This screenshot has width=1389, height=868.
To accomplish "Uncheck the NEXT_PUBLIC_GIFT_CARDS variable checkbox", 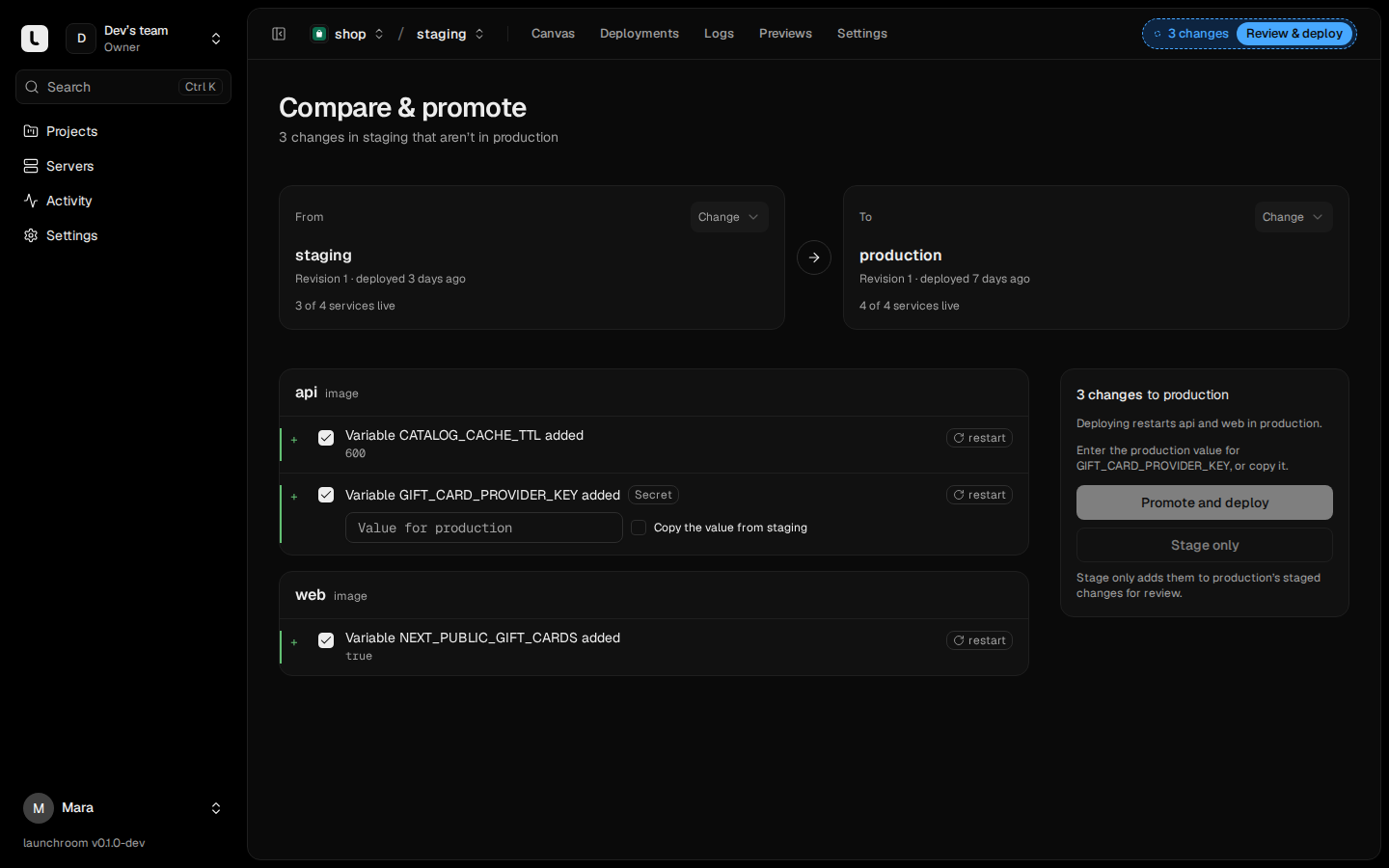I will (326, 640).
